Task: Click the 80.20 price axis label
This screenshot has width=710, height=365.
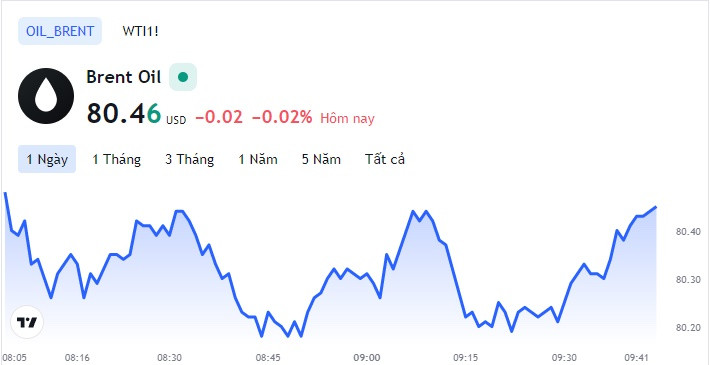Action: pos(688,327)
